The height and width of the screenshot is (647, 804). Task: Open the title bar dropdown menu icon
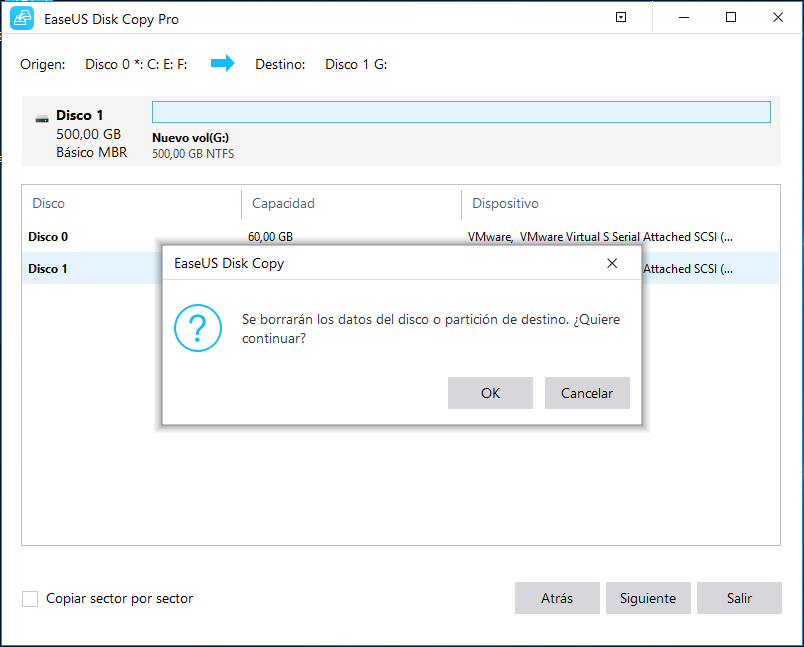(x=621, y=17)
